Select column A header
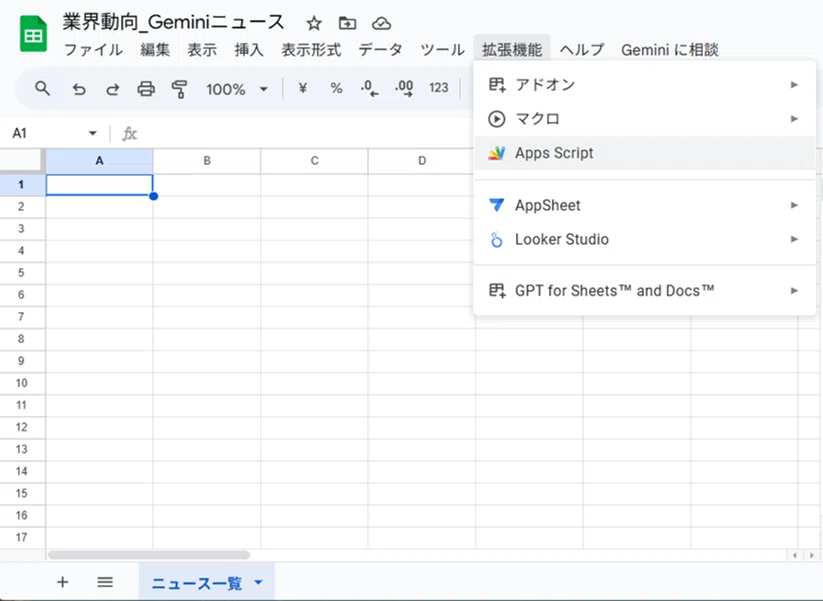The image size is (823, 601). click(99, 161)
